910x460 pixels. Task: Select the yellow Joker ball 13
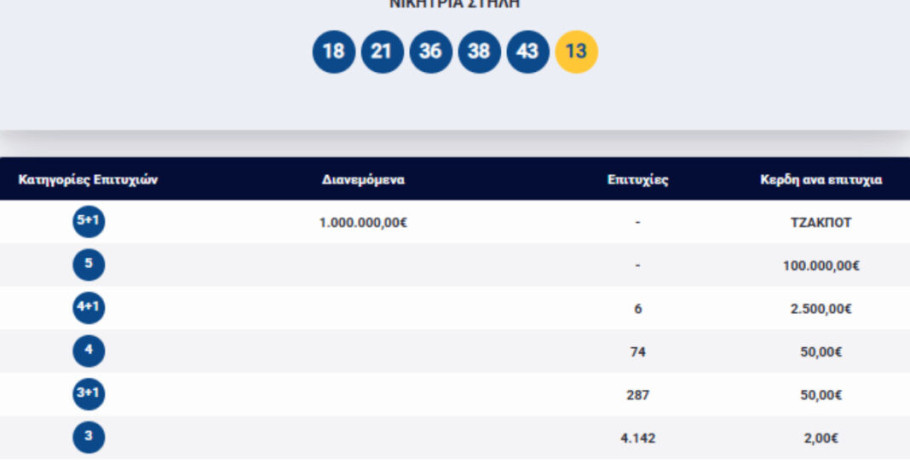[576, 52]
